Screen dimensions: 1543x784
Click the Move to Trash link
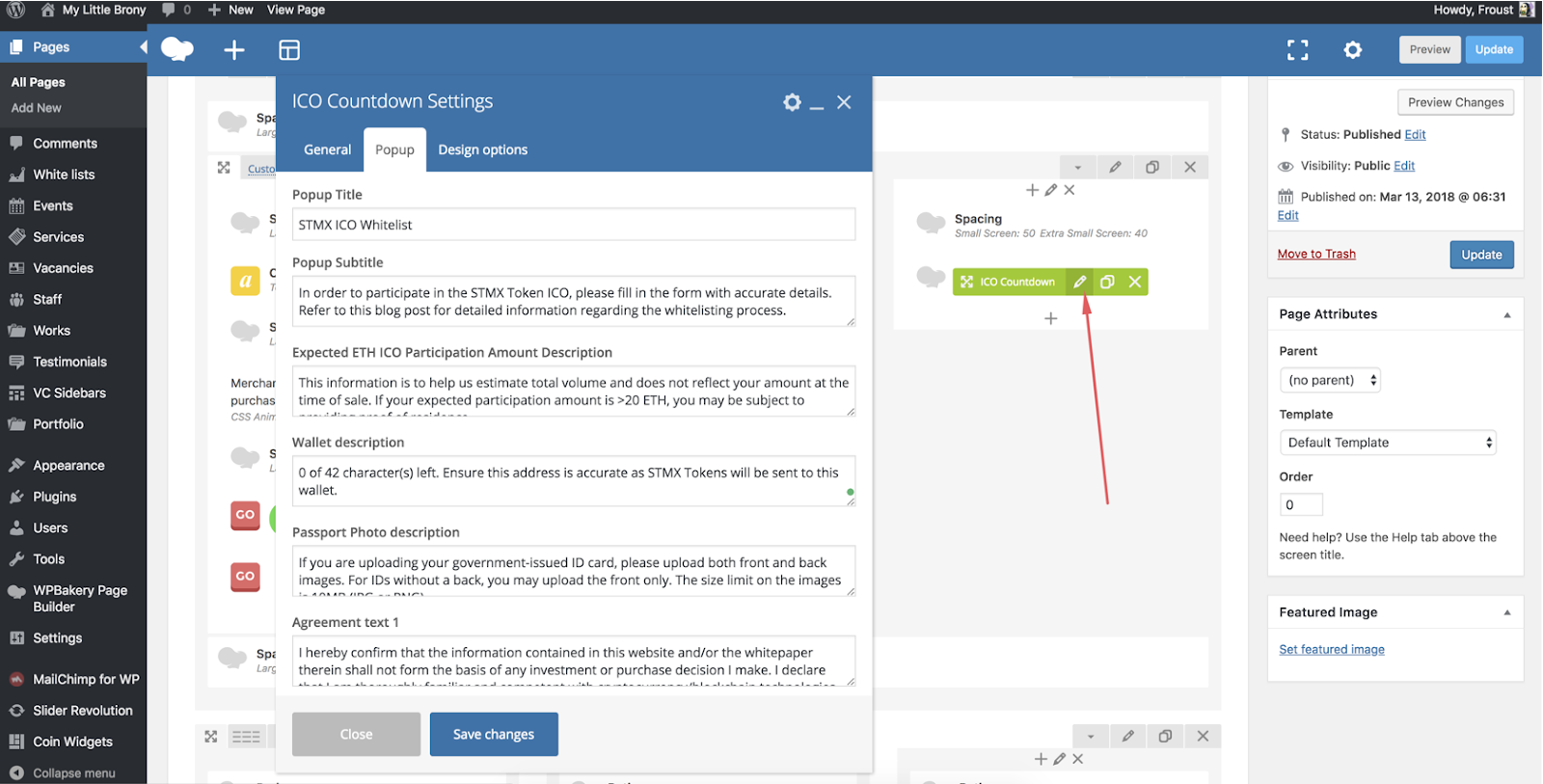coord(1316,254)
